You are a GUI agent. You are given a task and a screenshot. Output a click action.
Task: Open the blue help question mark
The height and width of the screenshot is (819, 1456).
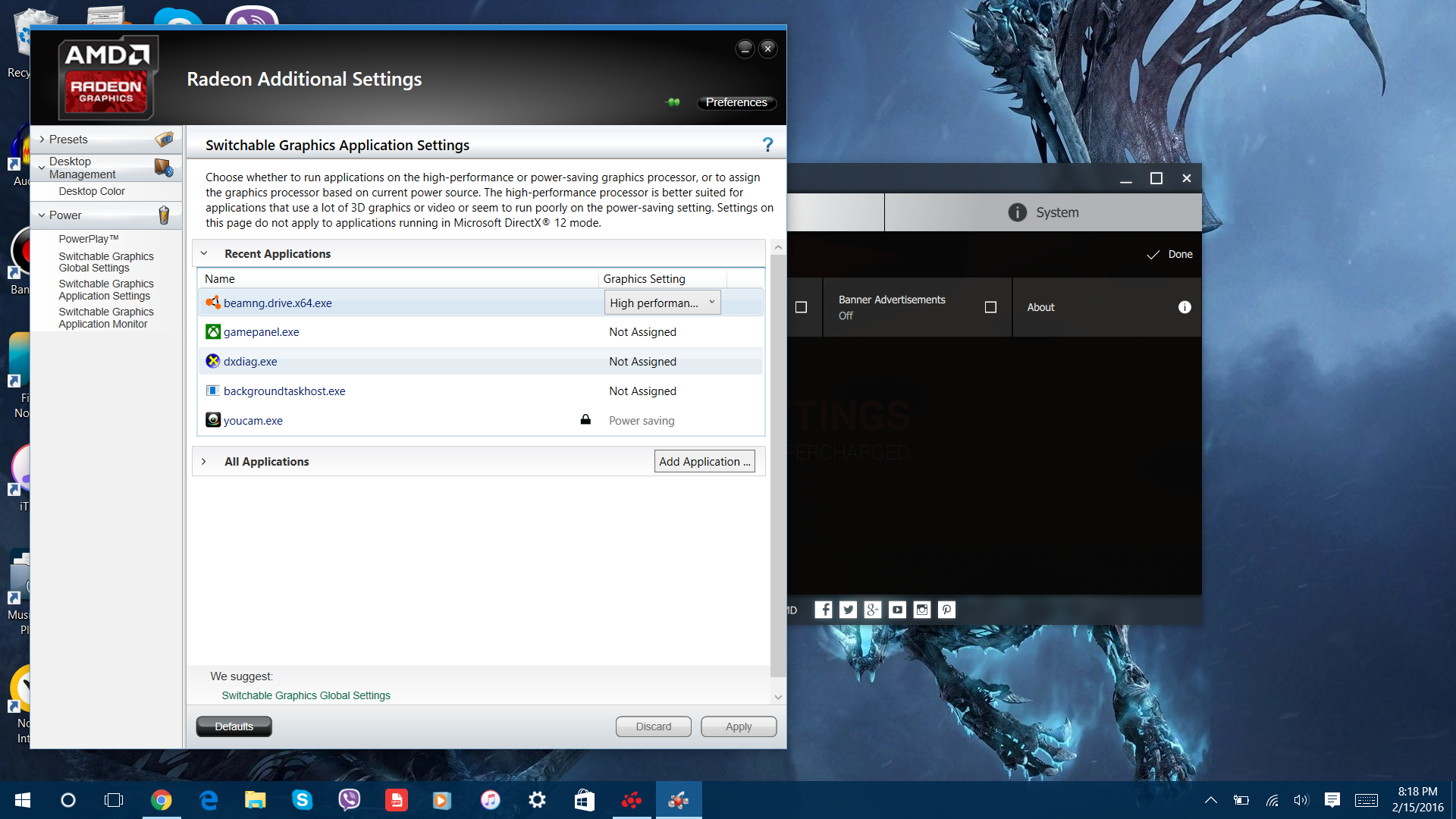tap(767, 145)
